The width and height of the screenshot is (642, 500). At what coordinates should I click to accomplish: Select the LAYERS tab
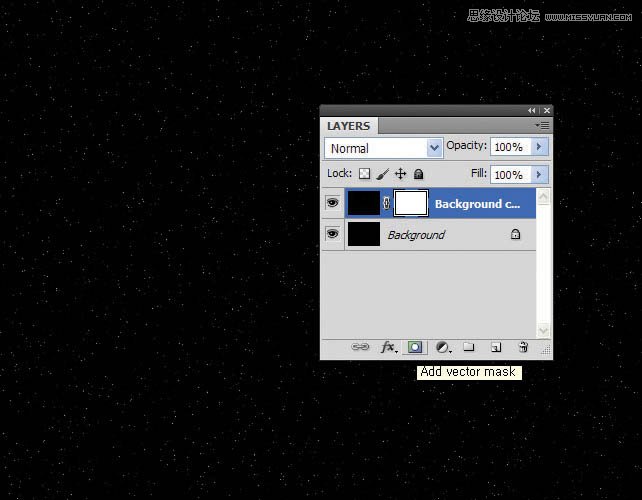348,126
